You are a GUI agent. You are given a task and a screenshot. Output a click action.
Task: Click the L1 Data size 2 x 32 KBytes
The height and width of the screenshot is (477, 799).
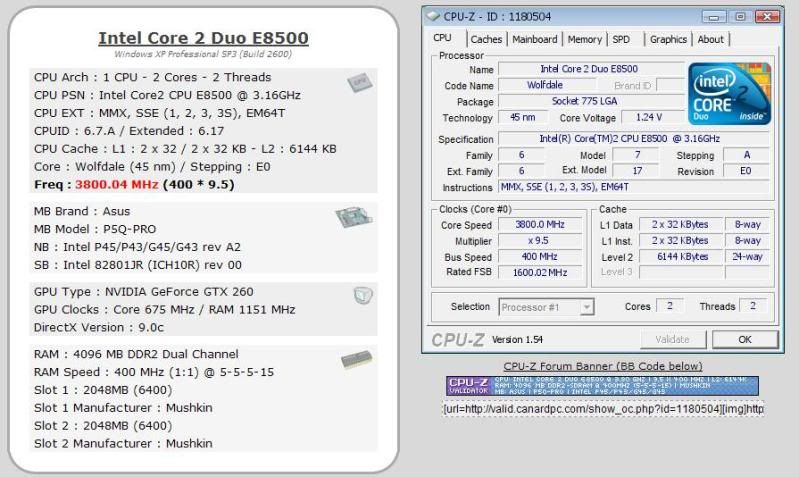pyautogui.click(x=681, y=225)
